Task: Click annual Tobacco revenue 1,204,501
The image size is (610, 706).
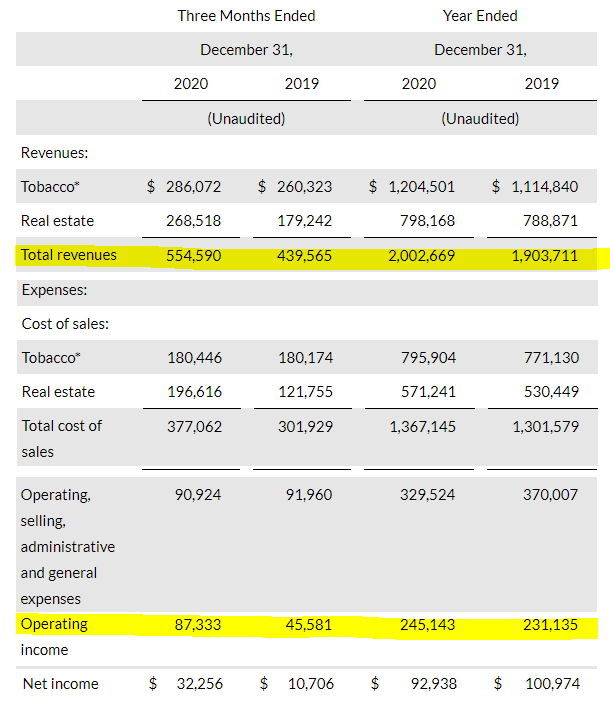Action: [x=422, y=186]
